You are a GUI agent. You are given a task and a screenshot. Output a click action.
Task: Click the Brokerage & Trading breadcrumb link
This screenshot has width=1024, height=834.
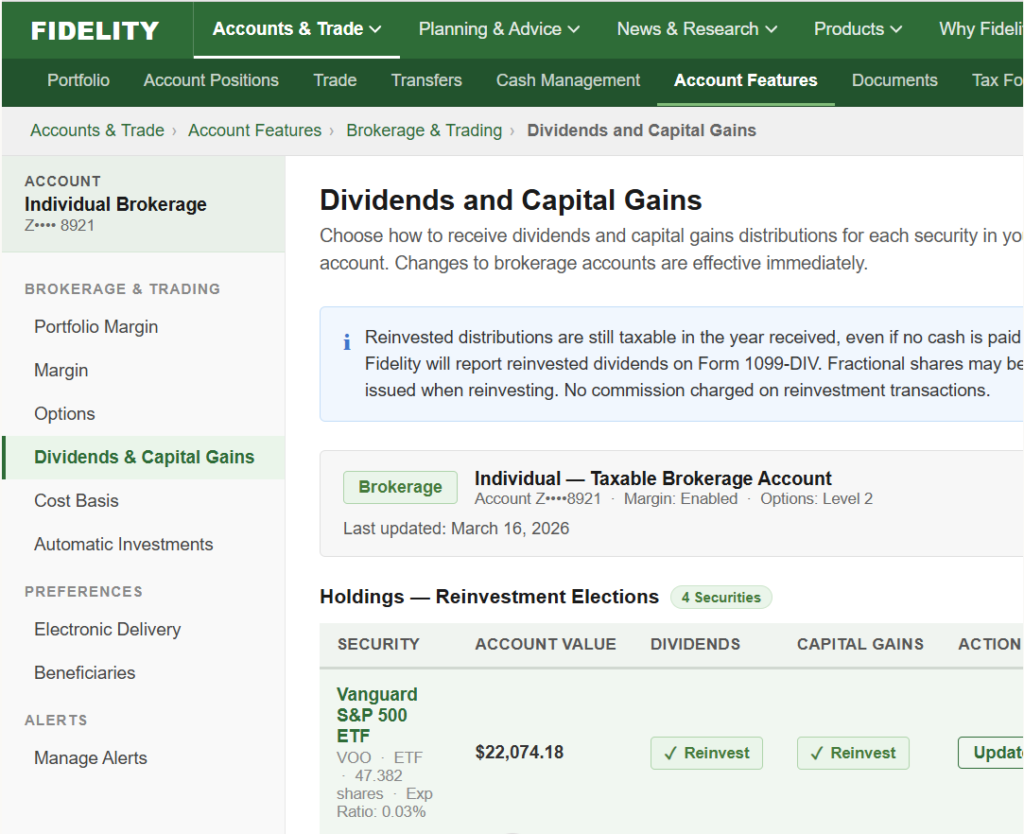(424, 130)
